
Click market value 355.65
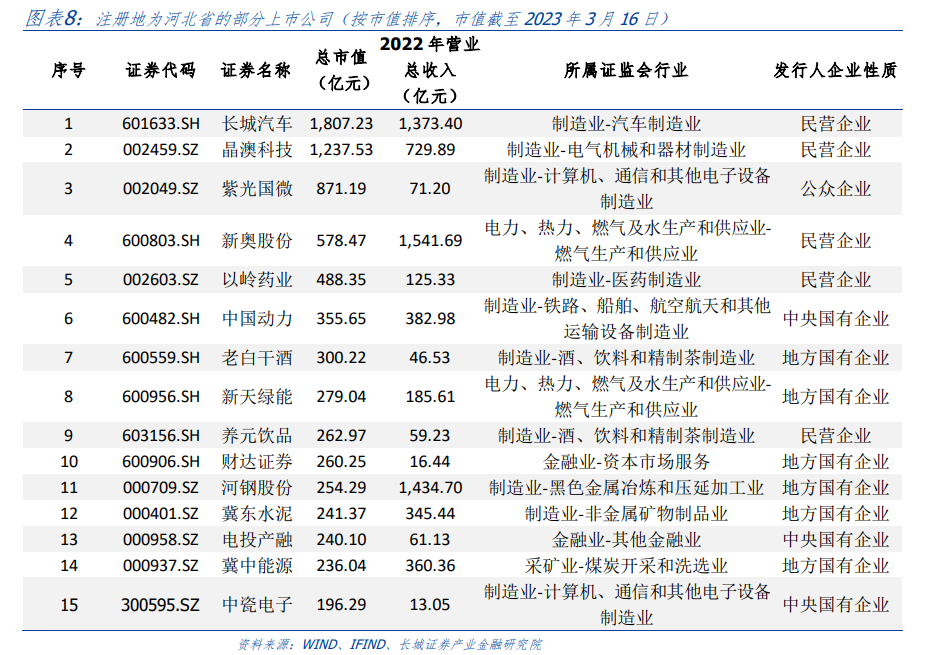tap(341, 319)
